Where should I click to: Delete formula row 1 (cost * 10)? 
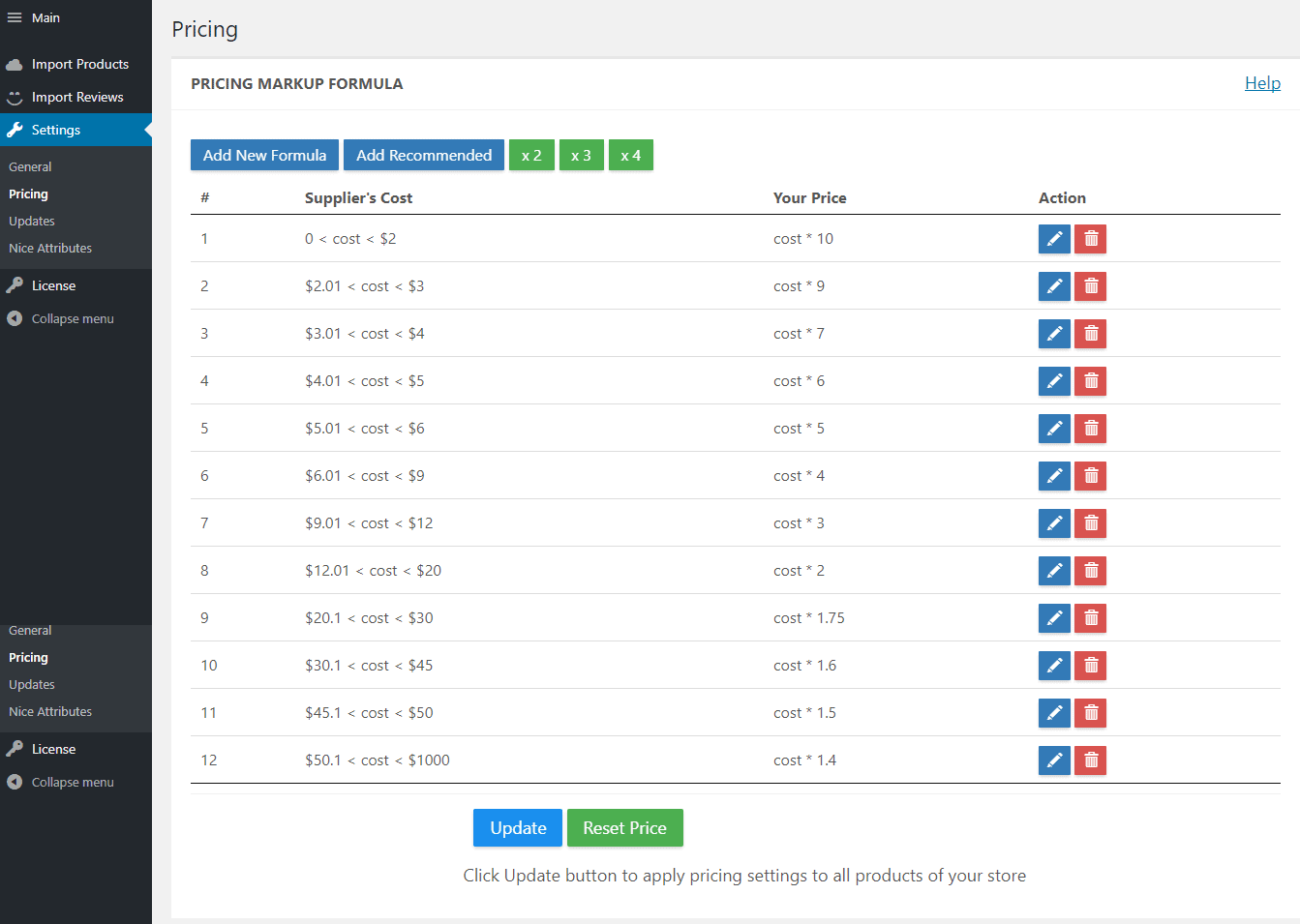click(1091, 239)
